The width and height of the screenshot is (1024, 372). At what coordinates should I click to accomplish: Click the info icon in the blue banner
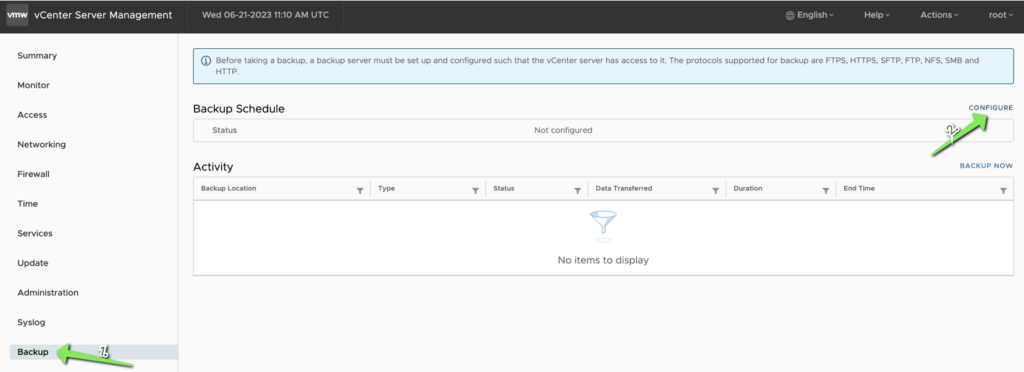click(x=206, y=60)
